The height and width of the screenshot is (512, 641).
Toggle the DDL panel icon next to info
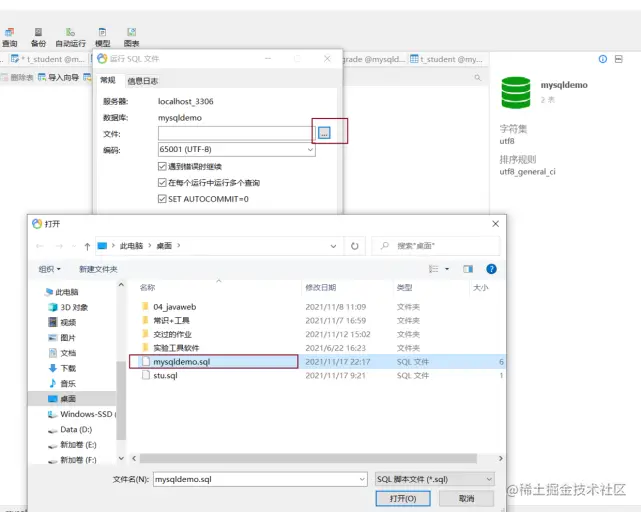(x=619, y=59)
